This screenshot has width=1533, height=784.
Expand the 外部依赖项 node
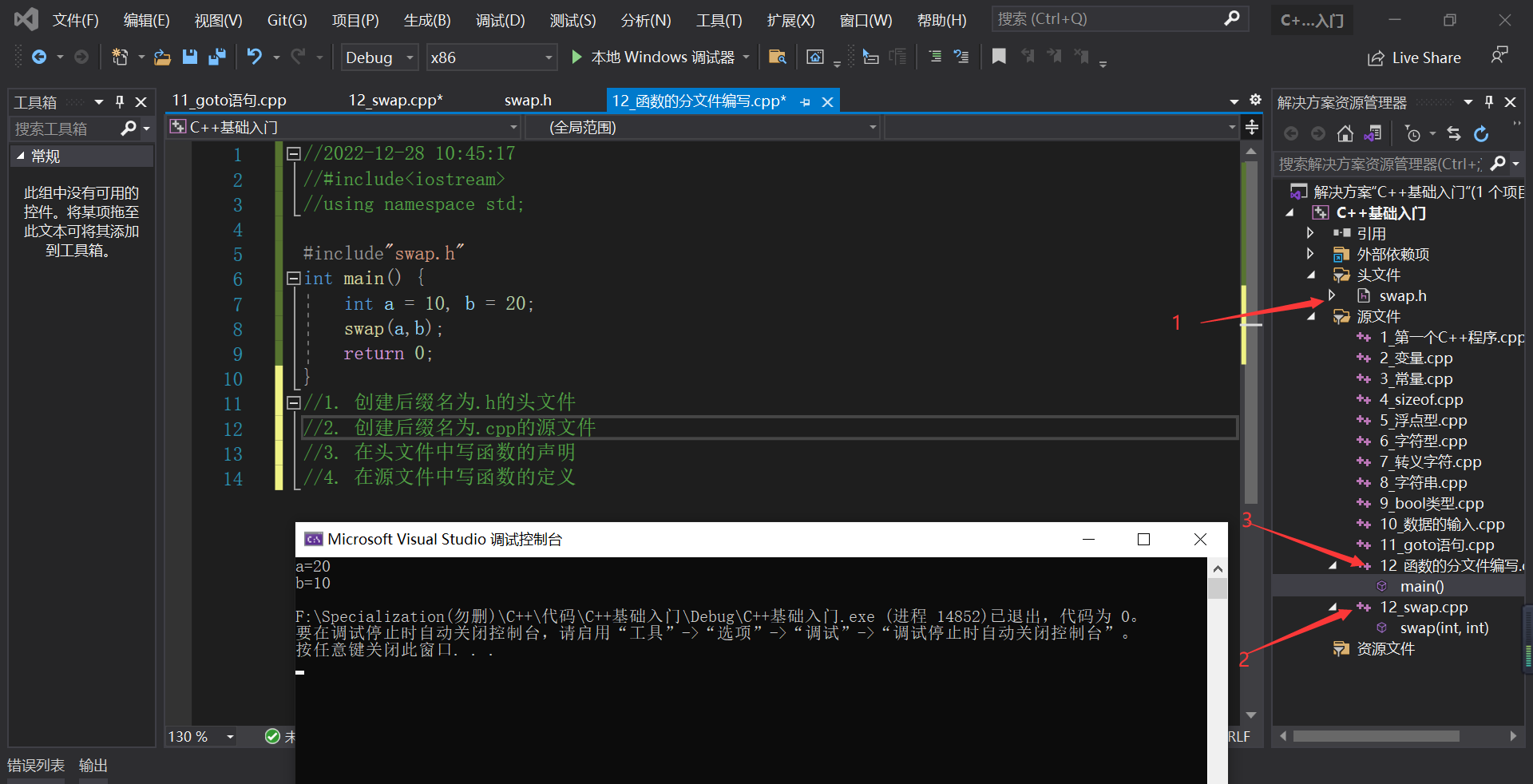click(x=1310, y=254)
